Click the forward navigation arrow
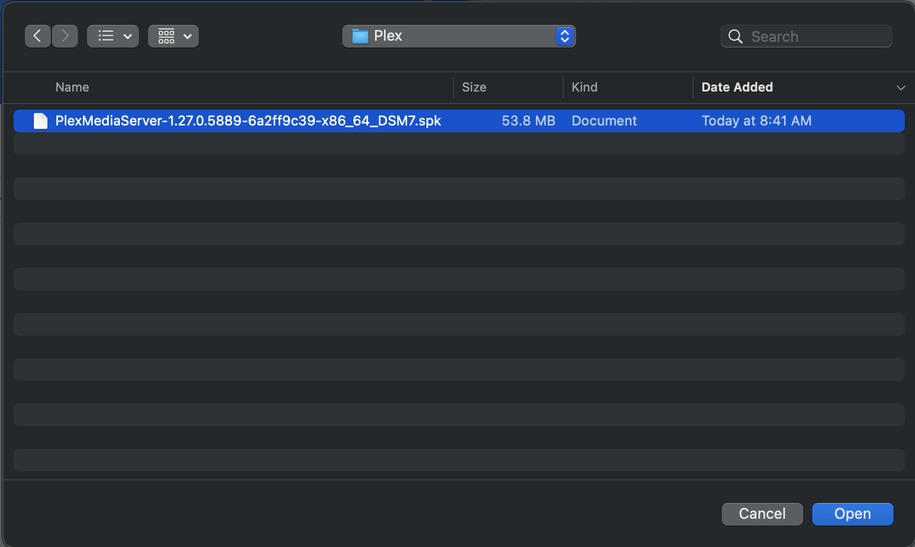915x547 pixels. tap(65, 36)
